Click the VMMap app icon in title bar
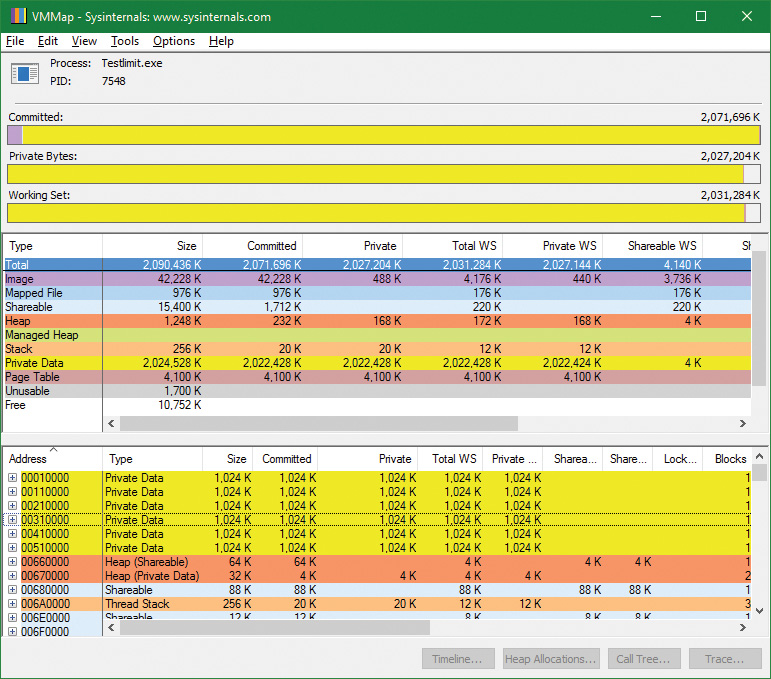This screenshot has width=771, height=679. pos(18,17)
